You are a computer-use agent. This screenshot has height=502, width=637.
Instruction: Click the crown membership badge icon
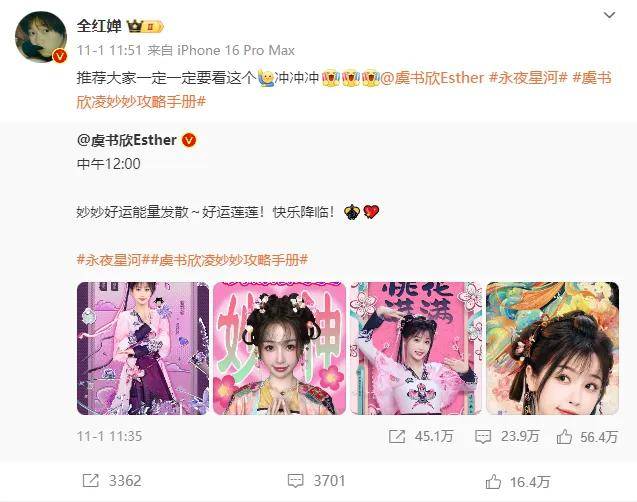pyautogui.click(x=145, y=27)
